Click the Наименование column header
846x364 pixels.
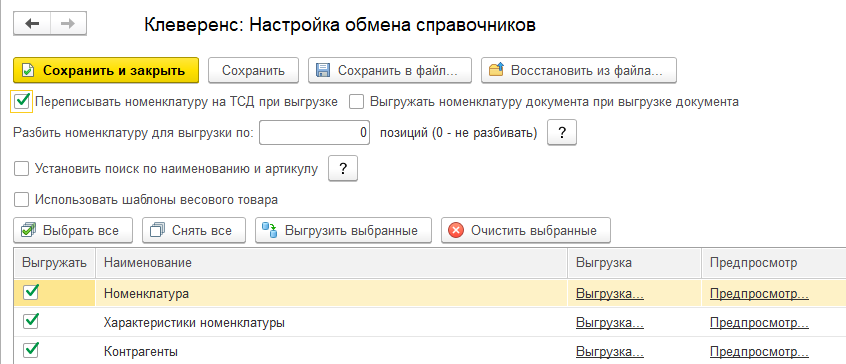pyautogui.click(x=331, y=263)
